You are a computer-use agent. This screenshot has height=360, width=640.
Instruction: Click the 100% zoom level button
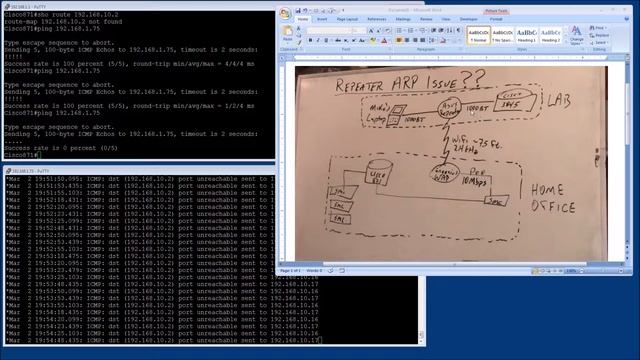pyautogui.click(x=571, y=271)
